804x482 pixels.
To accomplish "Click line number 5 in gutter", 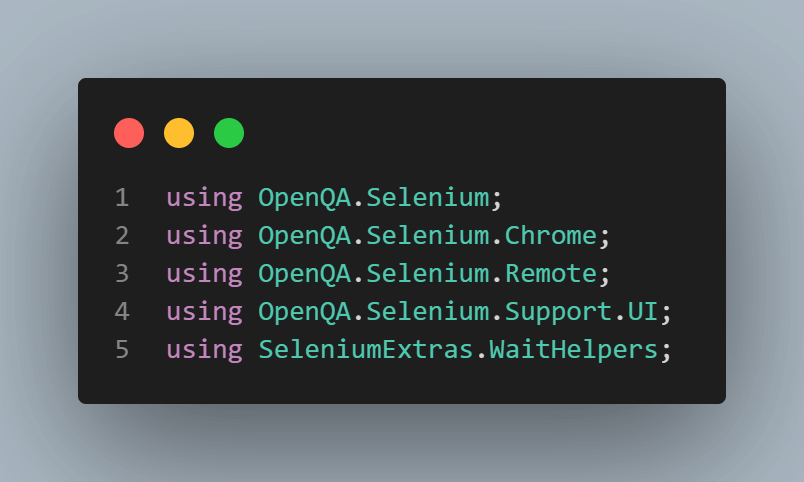I will pos(122,350).
